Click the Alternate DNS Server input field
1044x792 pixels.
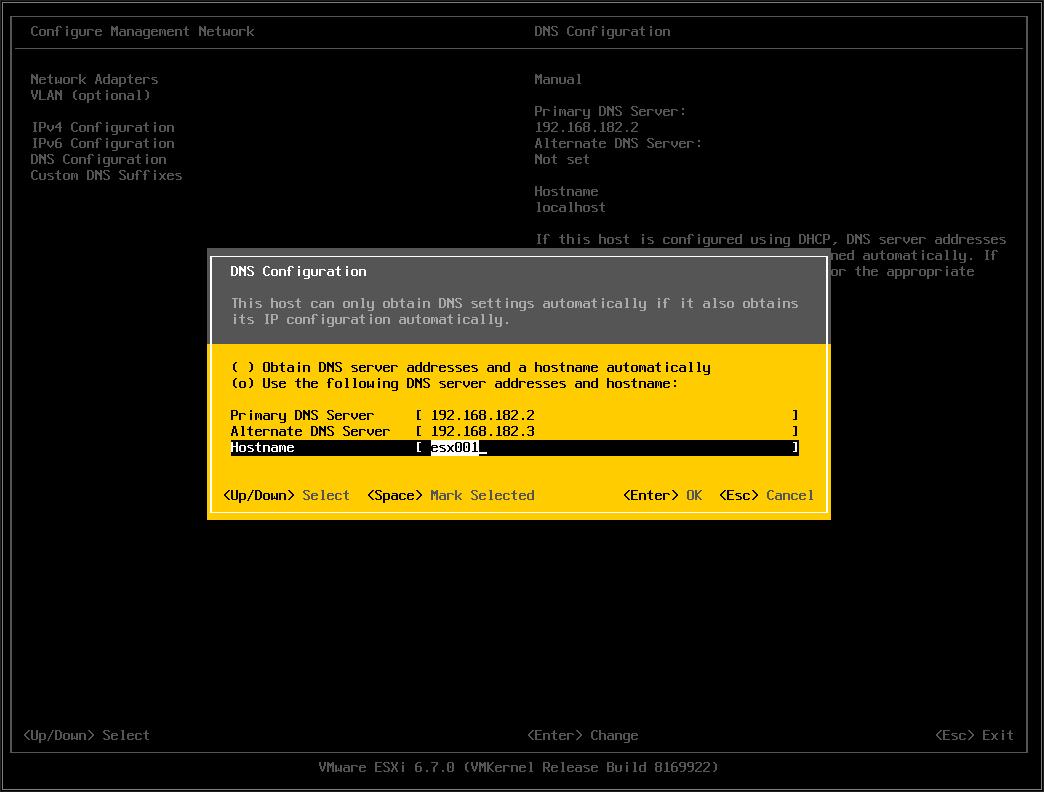coord(607,431)
